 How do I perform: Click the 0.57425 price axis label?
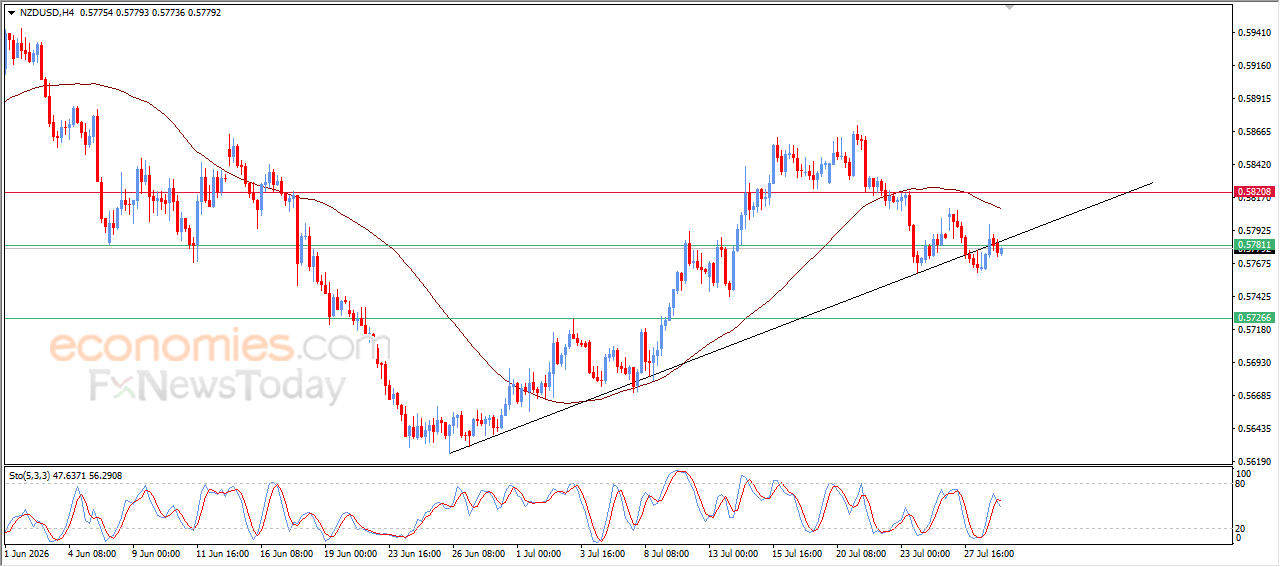(x=1254, y=297)
